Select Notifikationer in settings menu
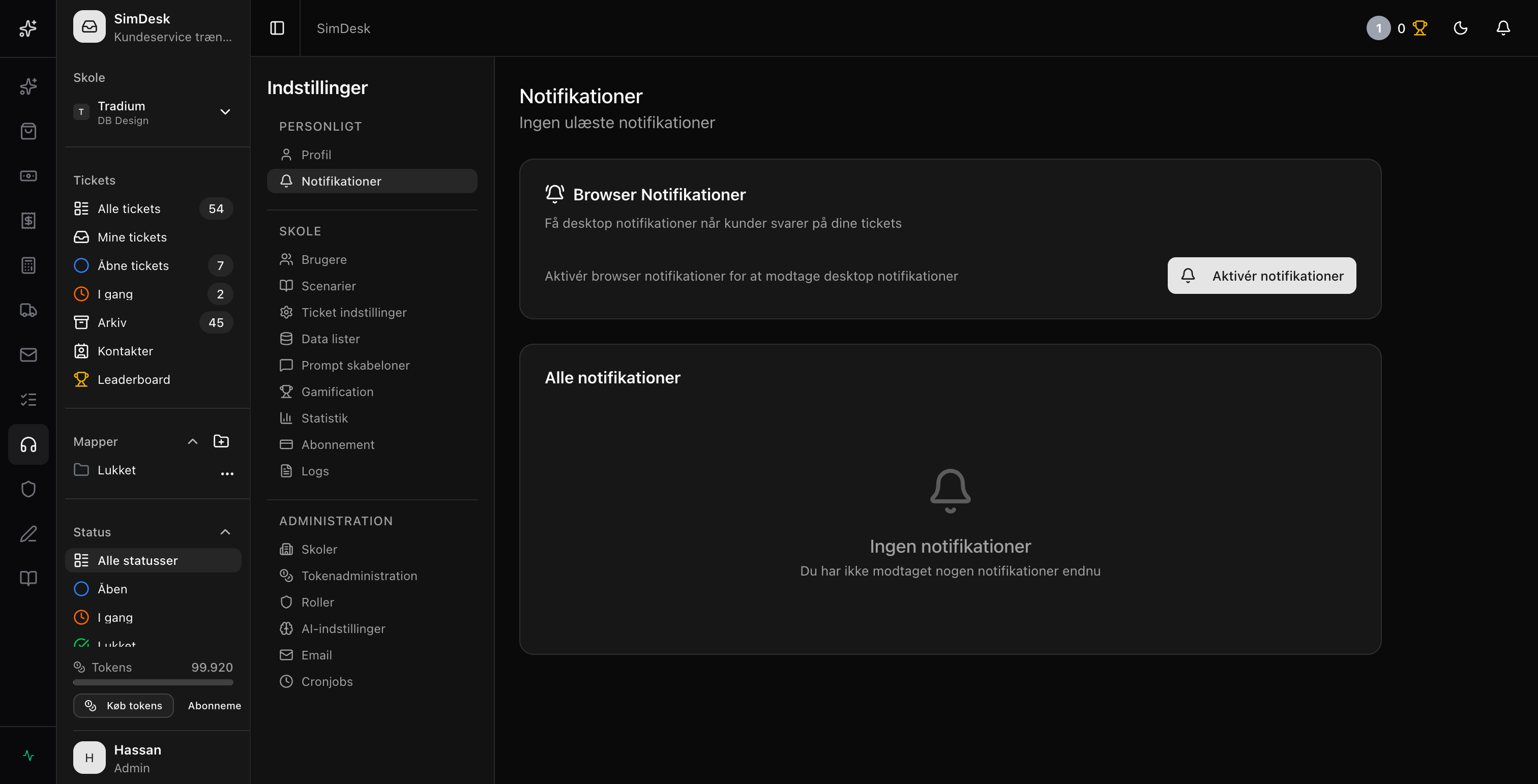The image size is (1538, 784). pos(372,182)
